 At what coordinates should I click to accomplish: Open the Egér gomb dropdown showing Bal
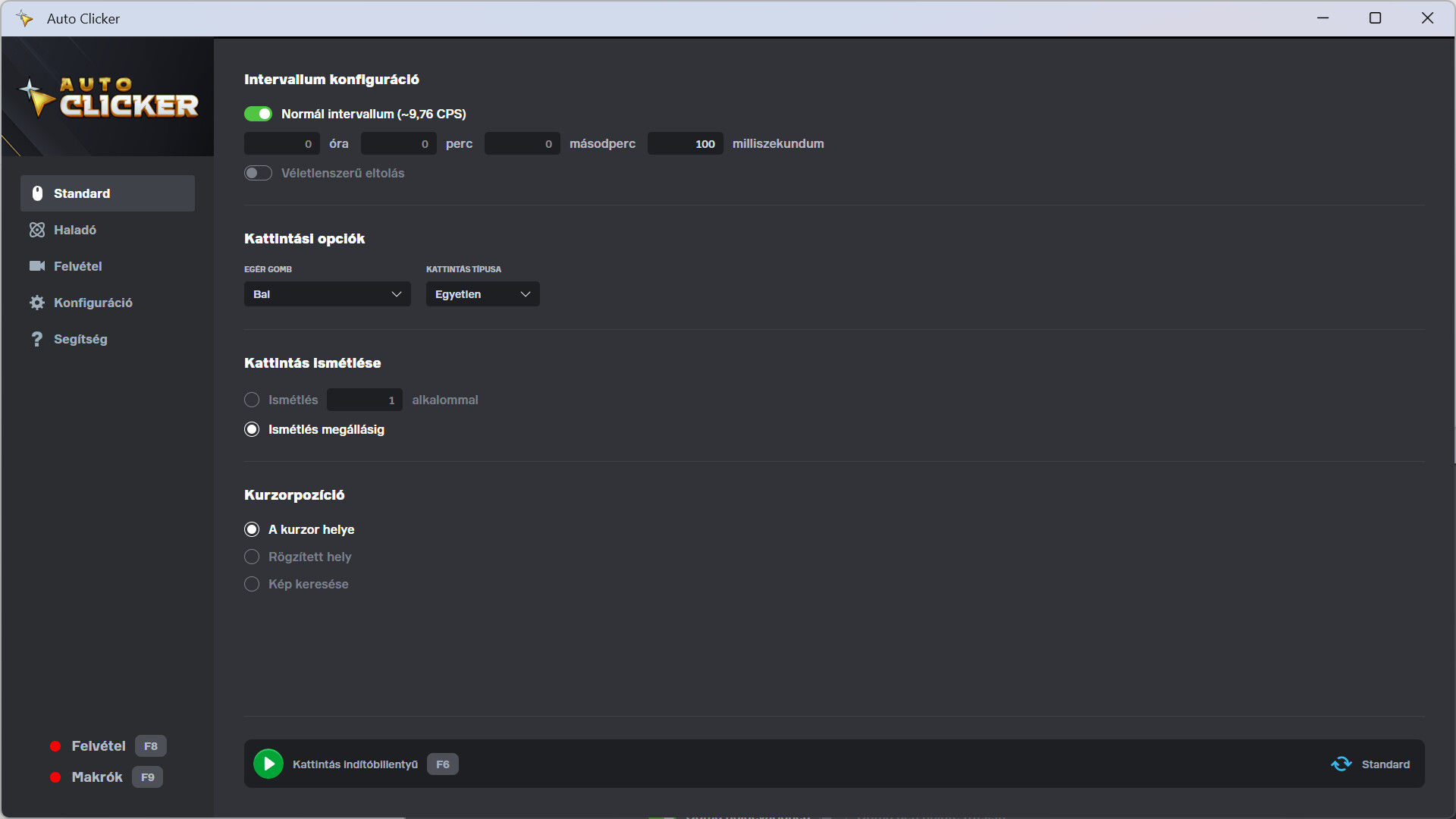[328, 294]
